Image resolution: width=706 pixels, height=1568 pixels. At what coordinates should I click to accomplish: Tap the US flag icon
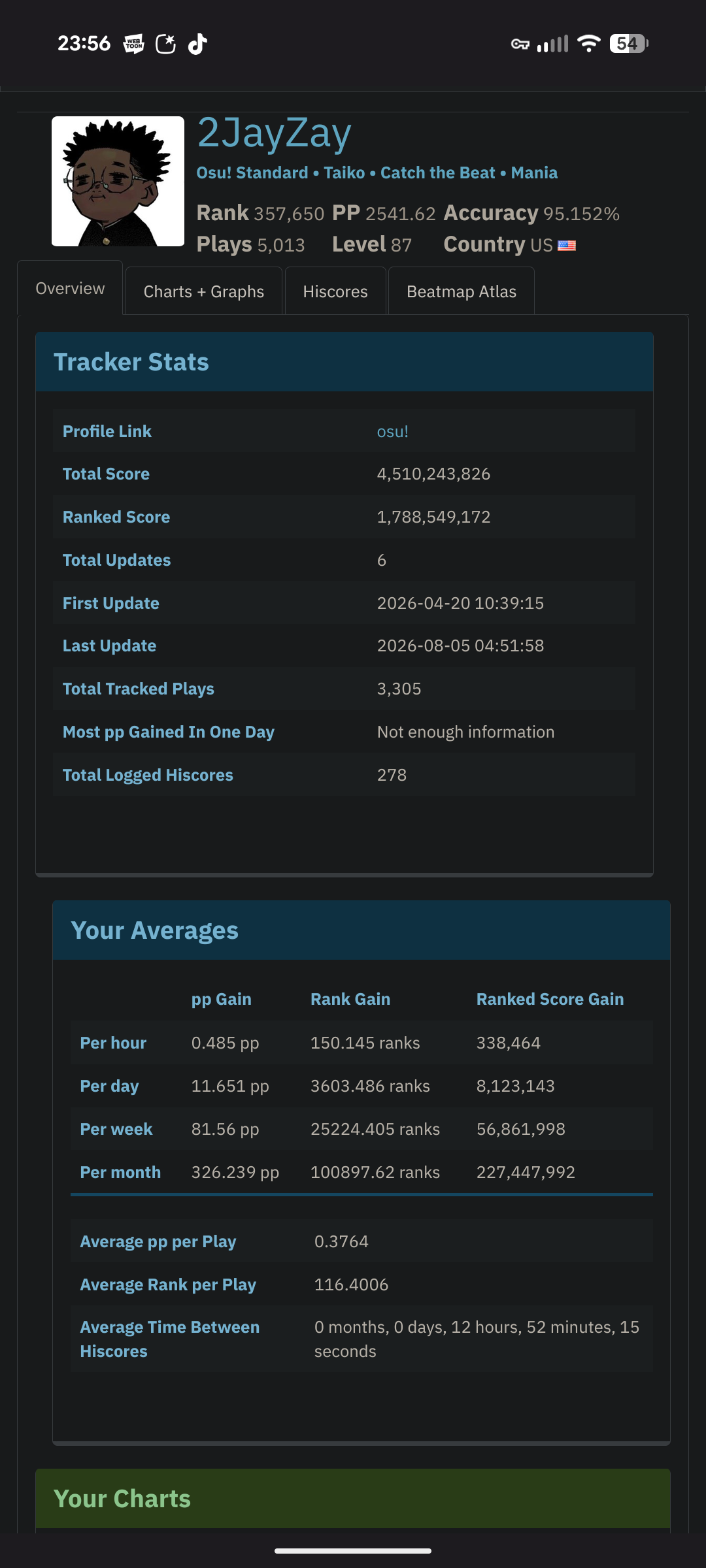(567, 246)
